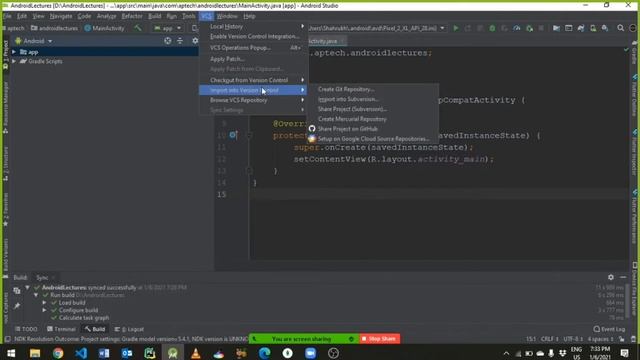Click setContentView line in editor
This screenshot has width=640, height=360.
click(x=393, y=159)
